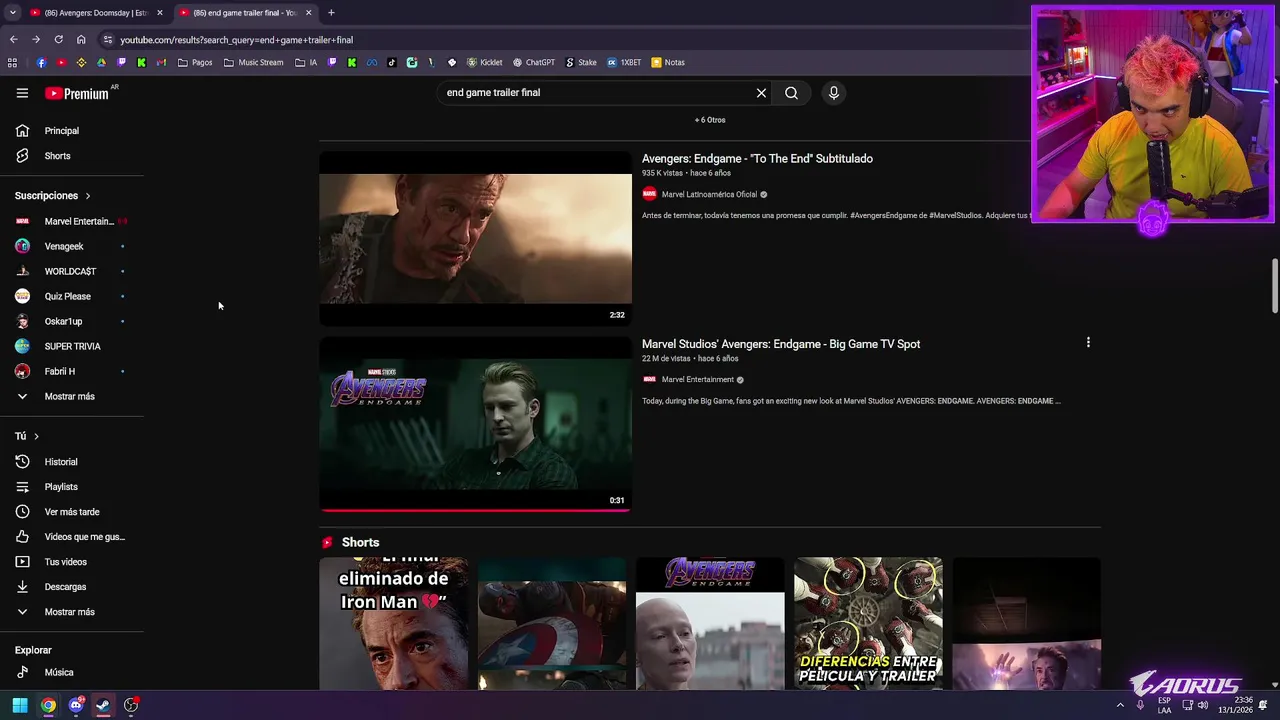Go back in browser history
The width and height of the screenshot is (1280, 720).
(x=13, y=40)
